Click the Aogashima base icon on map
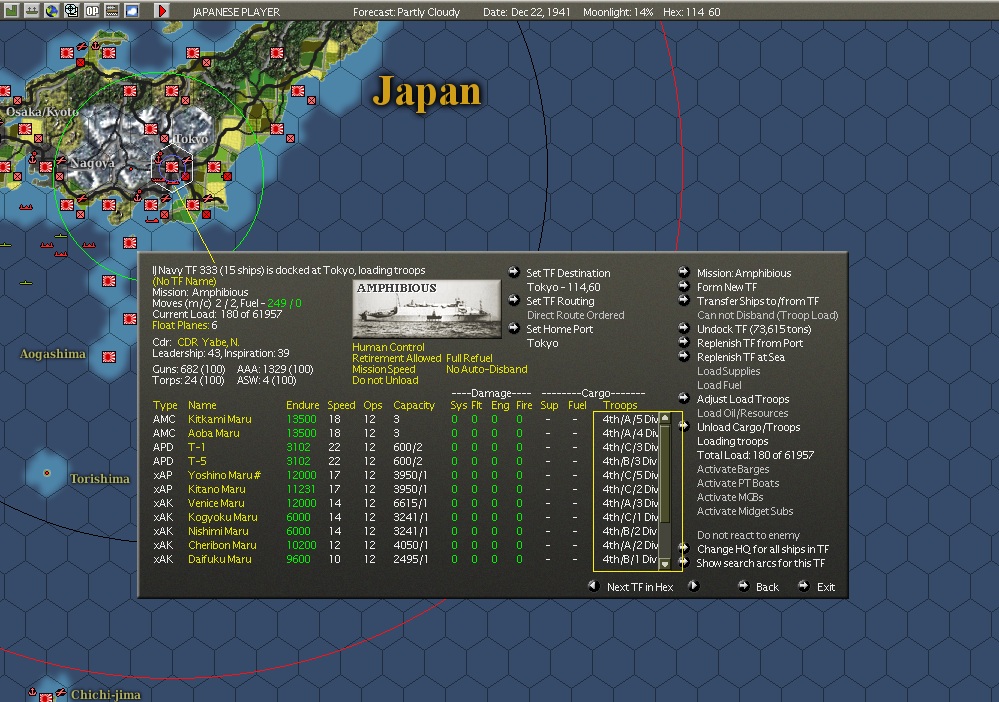999x702 pixels. [x=109, y=357]
